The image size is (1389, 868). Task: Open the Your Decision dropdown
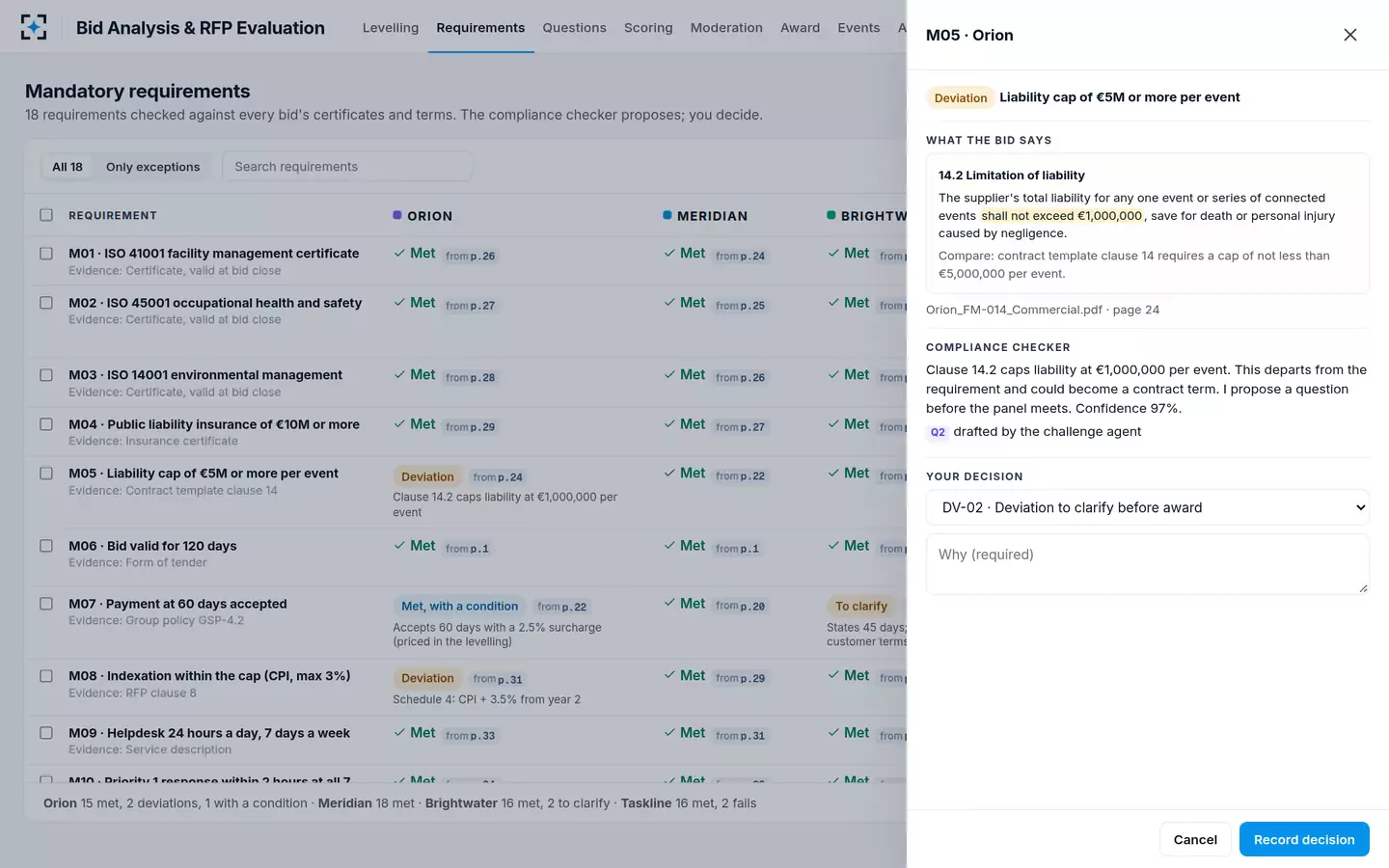[1148, 507]
